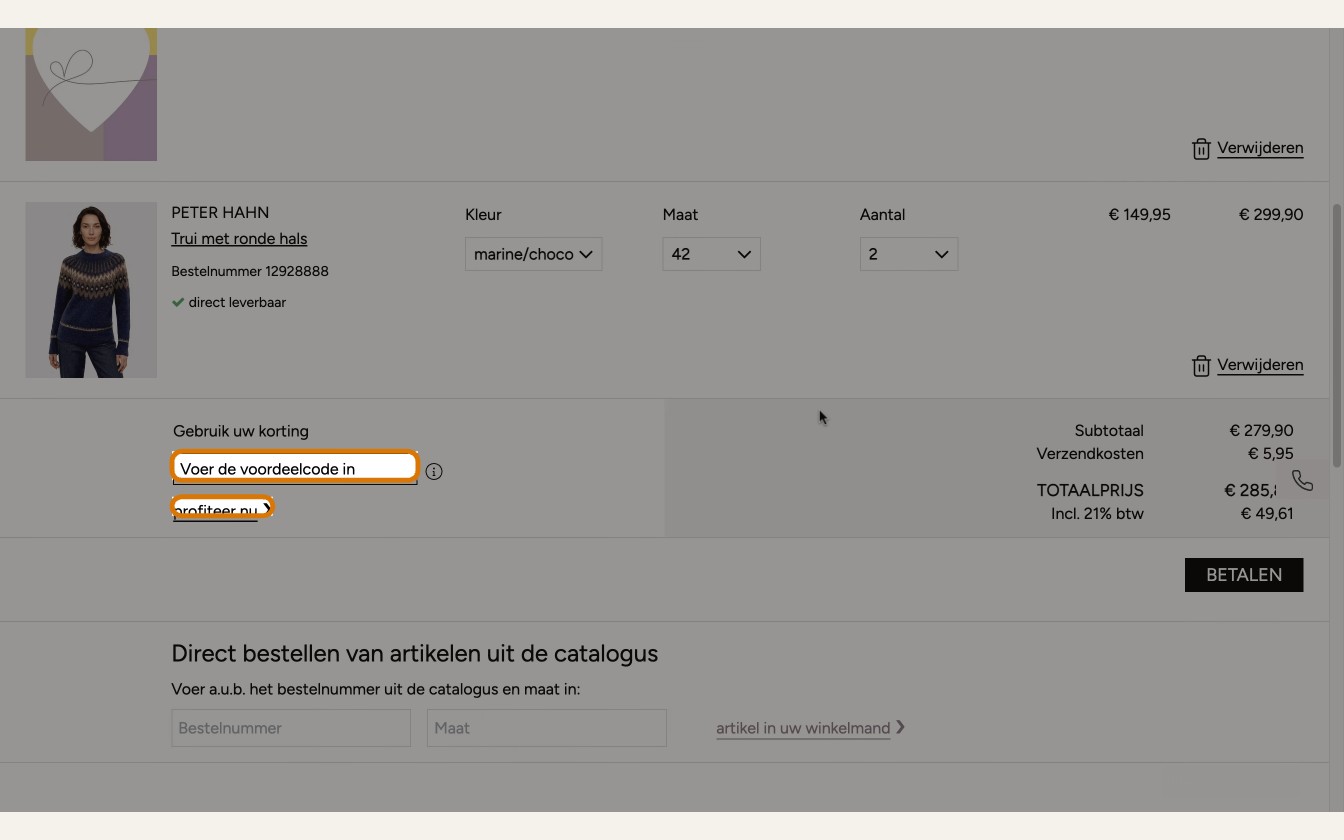The width and height of the screenshot is (1344, 840).
Task: Click Verwijderen link for the top item
Action: (x=1260, y=148)
